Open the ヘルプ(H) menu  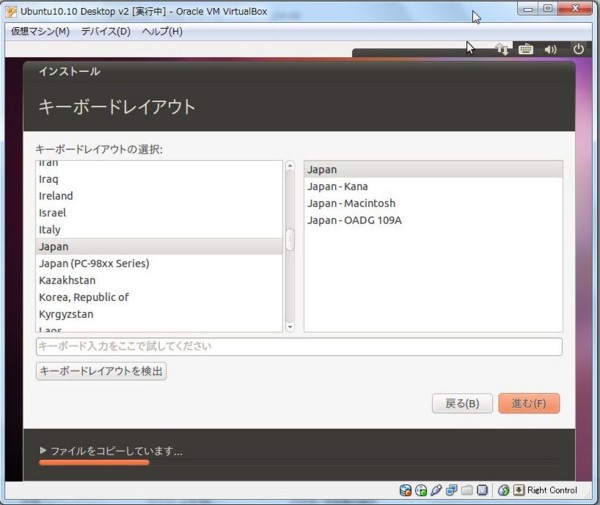[162, 31]
